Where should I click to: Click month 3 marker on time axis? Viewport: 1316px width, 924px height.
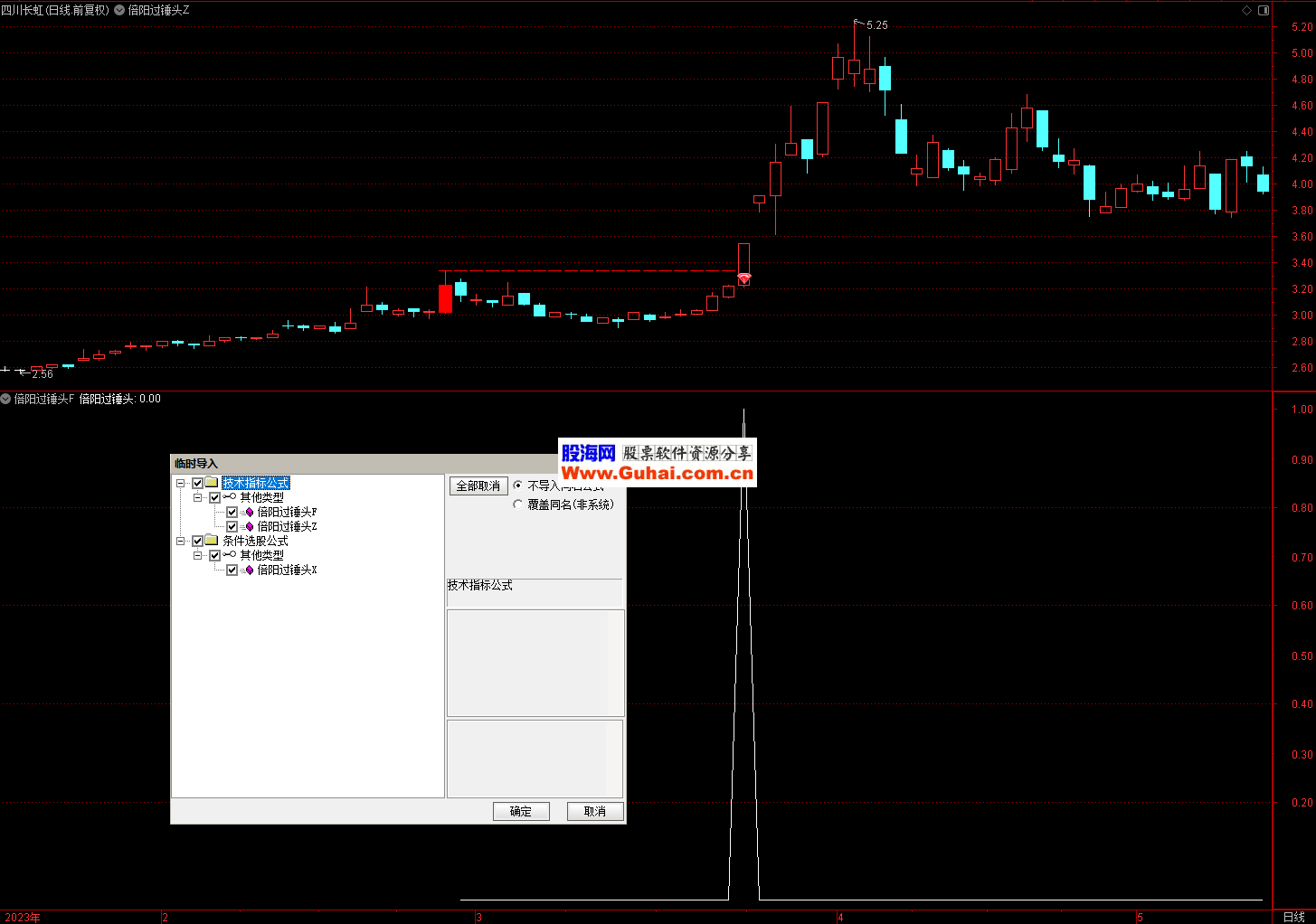tap(479, 917)
